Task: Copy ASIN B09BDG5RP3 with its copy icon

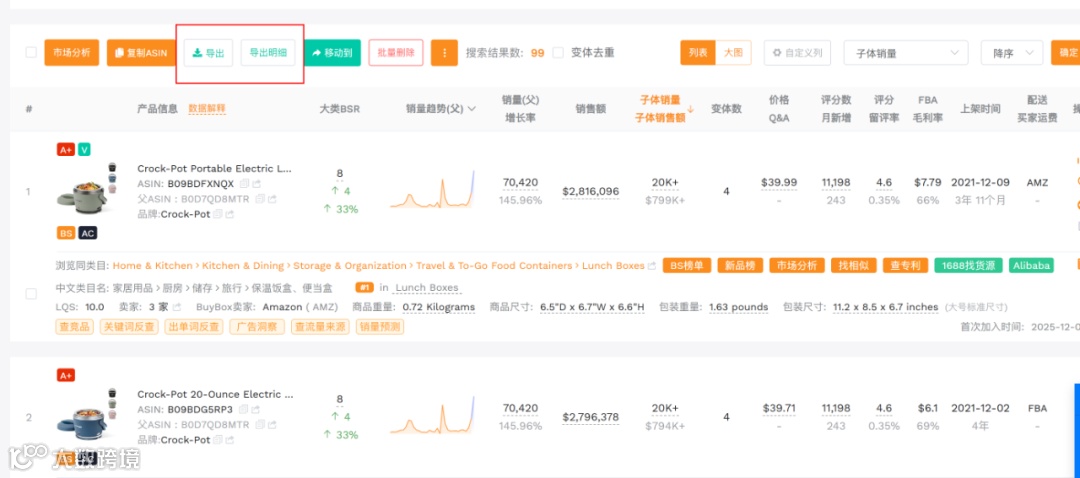Action: 244,410
